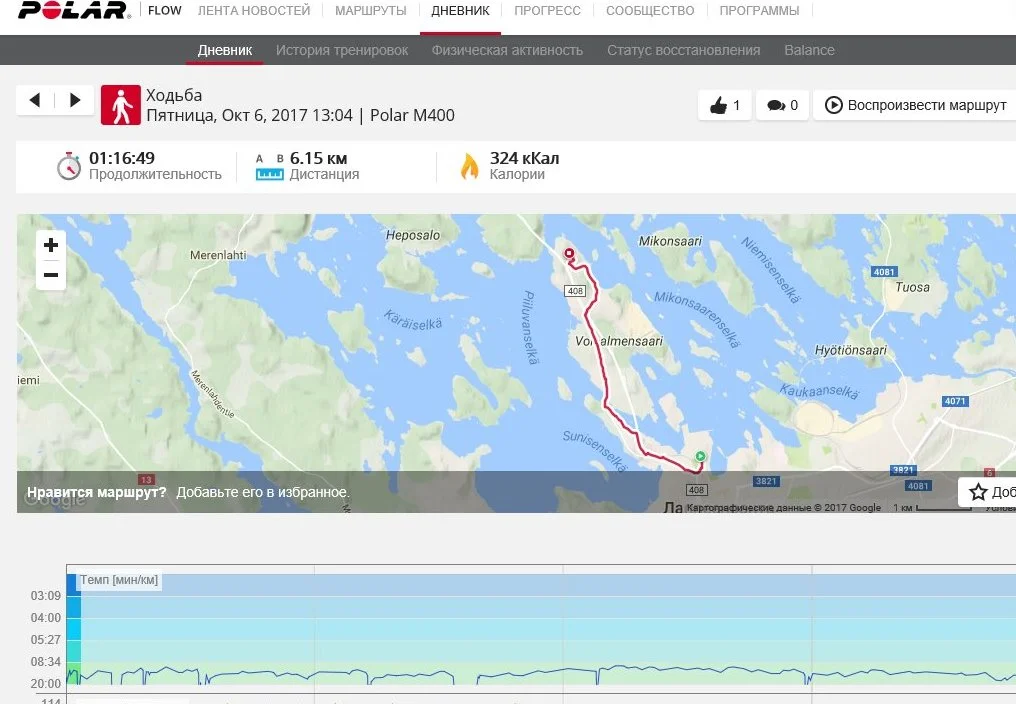Image resolution: width=1016 pixels, height=704 pixels.
Task: Switch to Balance tab
Action: click(809, 50)
